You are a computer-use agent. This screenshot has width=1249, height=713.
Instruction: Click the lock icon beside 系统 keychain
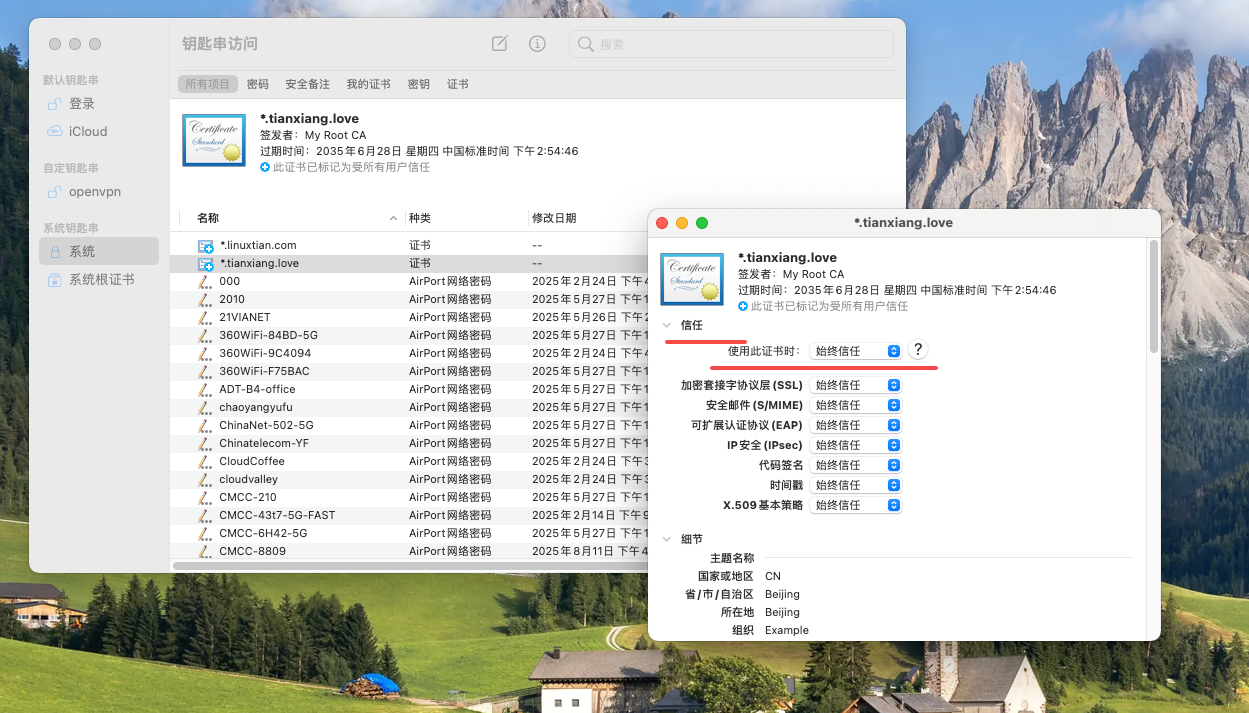55,252
